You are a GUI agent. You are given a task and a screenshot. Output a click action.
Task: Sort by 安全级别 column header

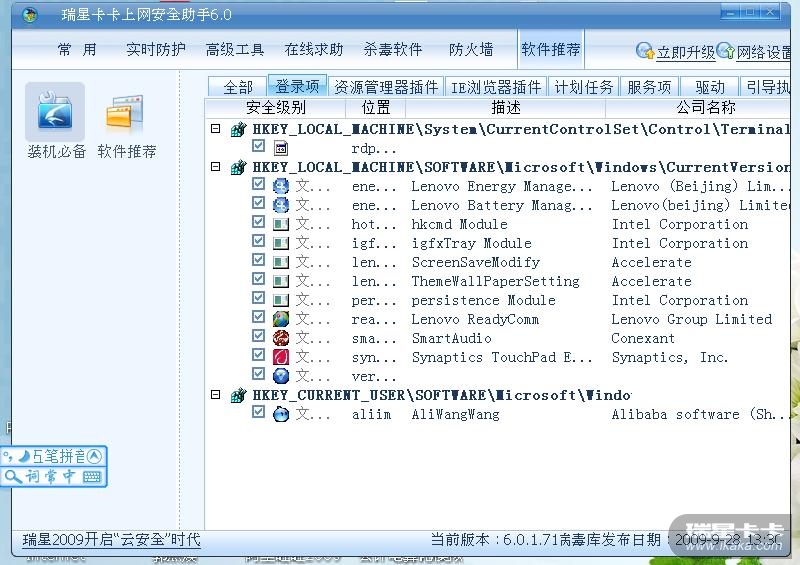[276, 108]
